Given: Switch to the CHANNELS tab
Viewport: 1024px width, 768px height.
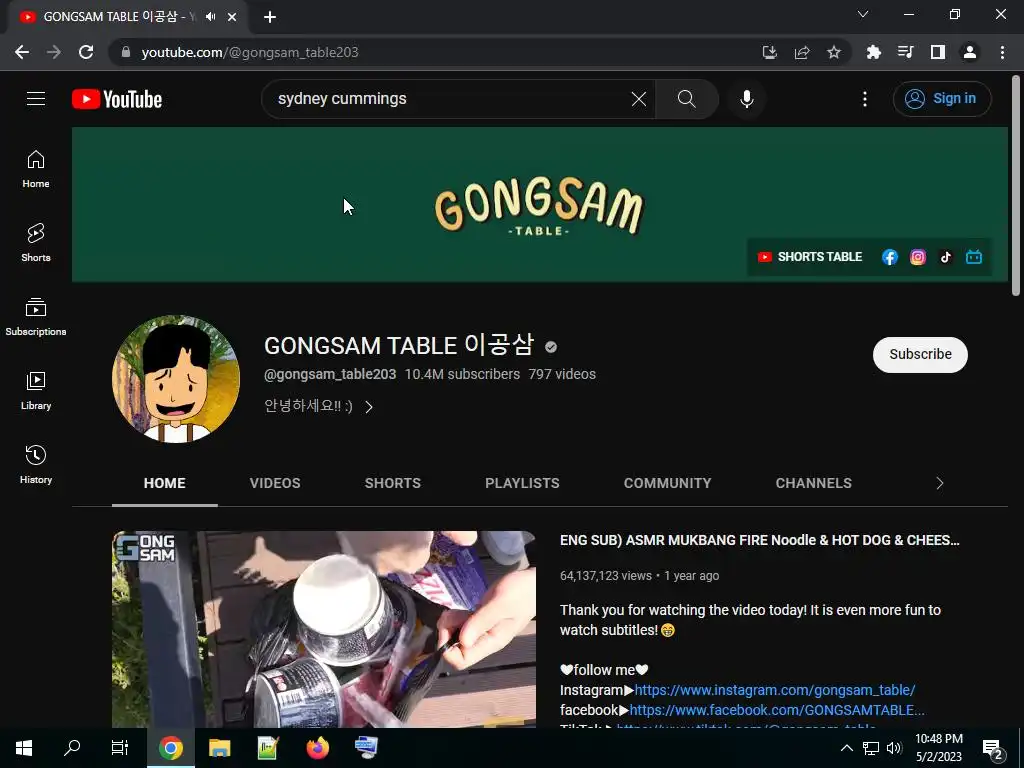Looking at the screenshot, I should tap(814, 483).
